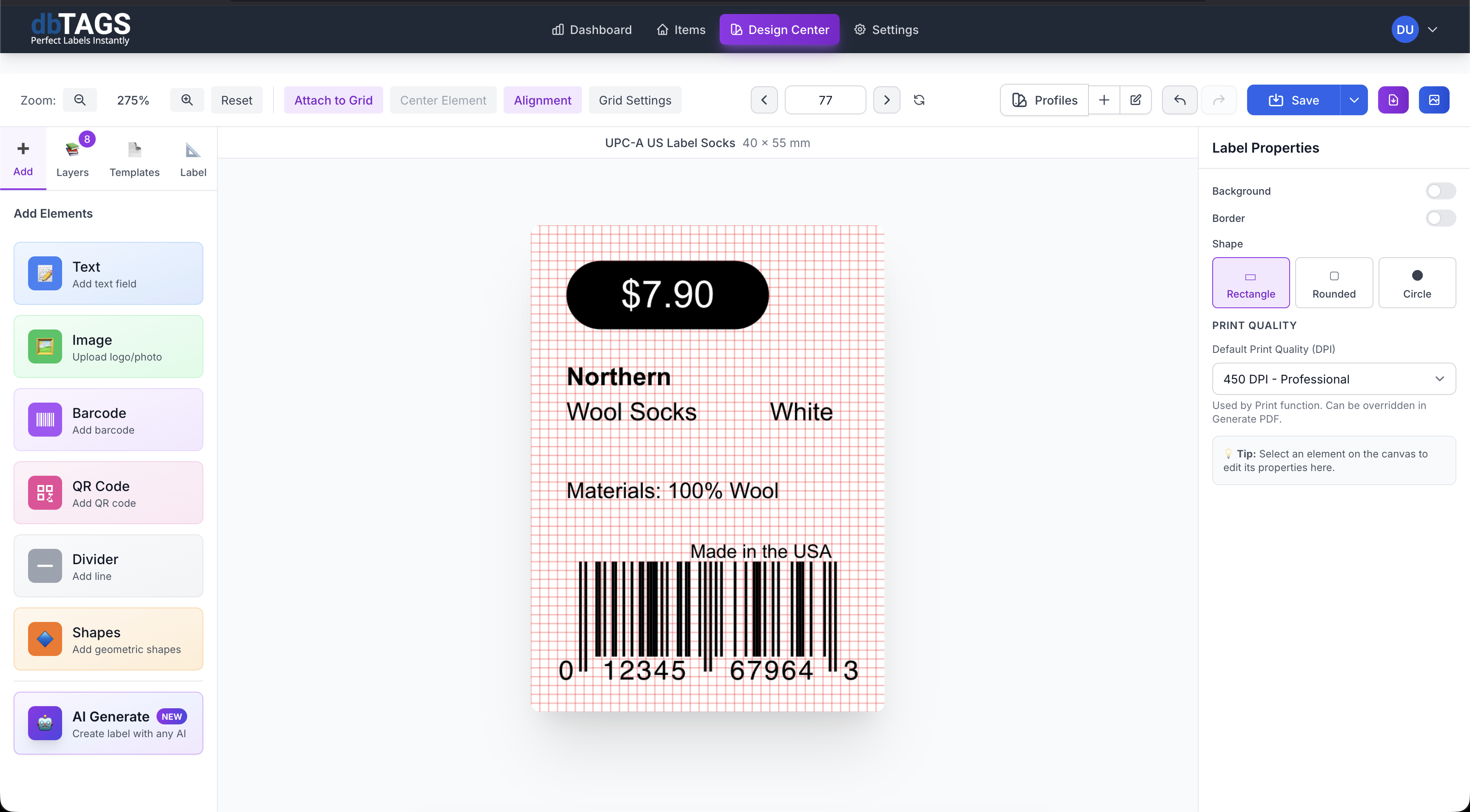Refresh the label preview
The height and width of the screenshot is (812, 1470).
click(919, 100)
